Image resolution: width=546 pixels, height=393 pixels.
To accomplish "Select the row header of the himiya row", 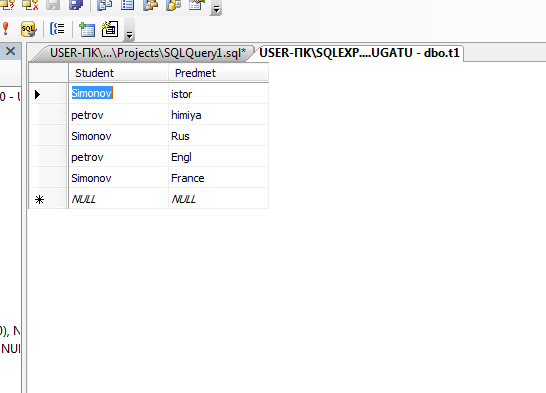I will click(x=48, y=115).
